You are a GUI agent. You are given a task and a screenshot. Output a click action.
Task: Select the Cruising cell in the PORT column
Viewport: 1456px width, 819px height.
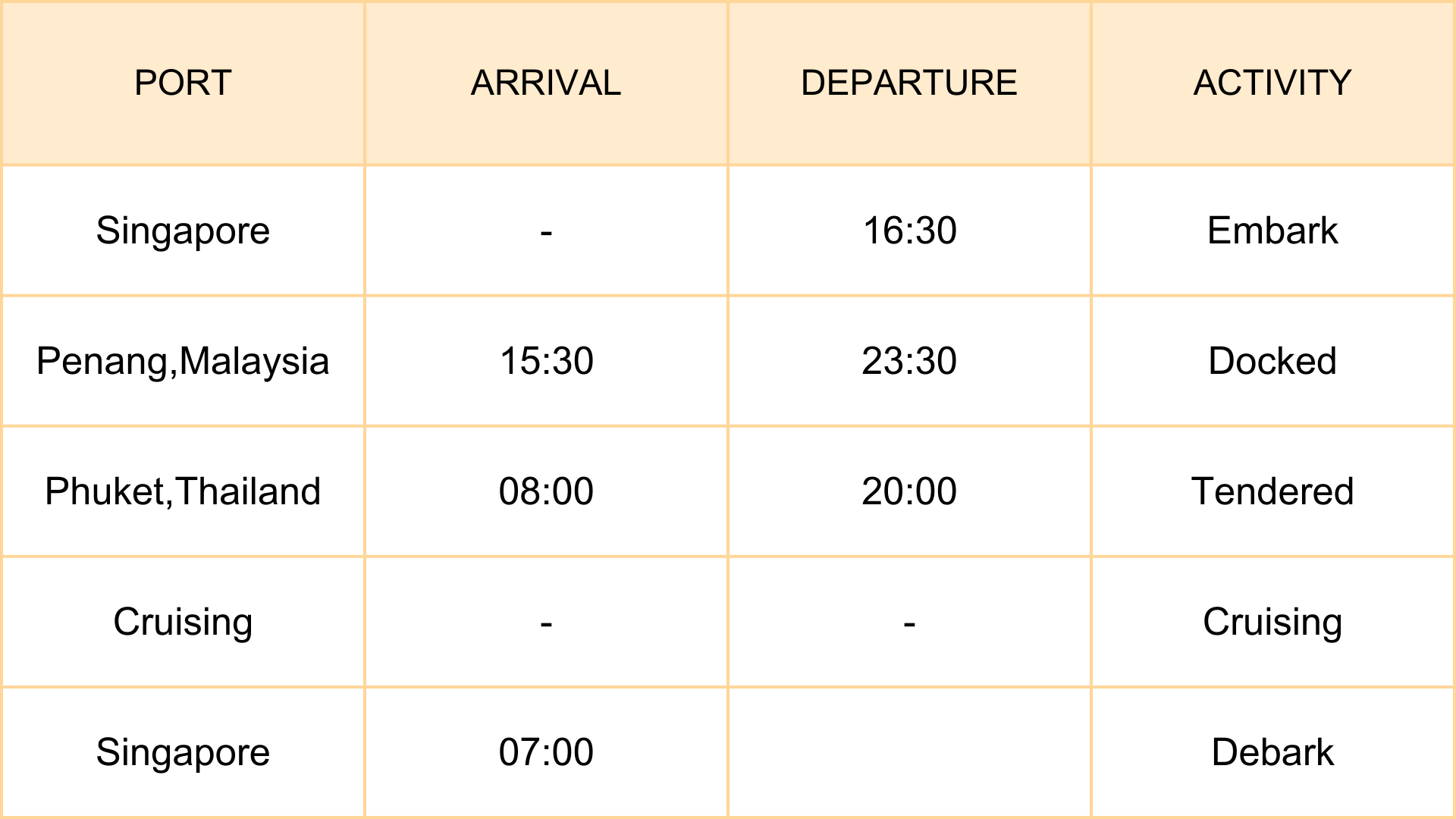tap(183, 622)
